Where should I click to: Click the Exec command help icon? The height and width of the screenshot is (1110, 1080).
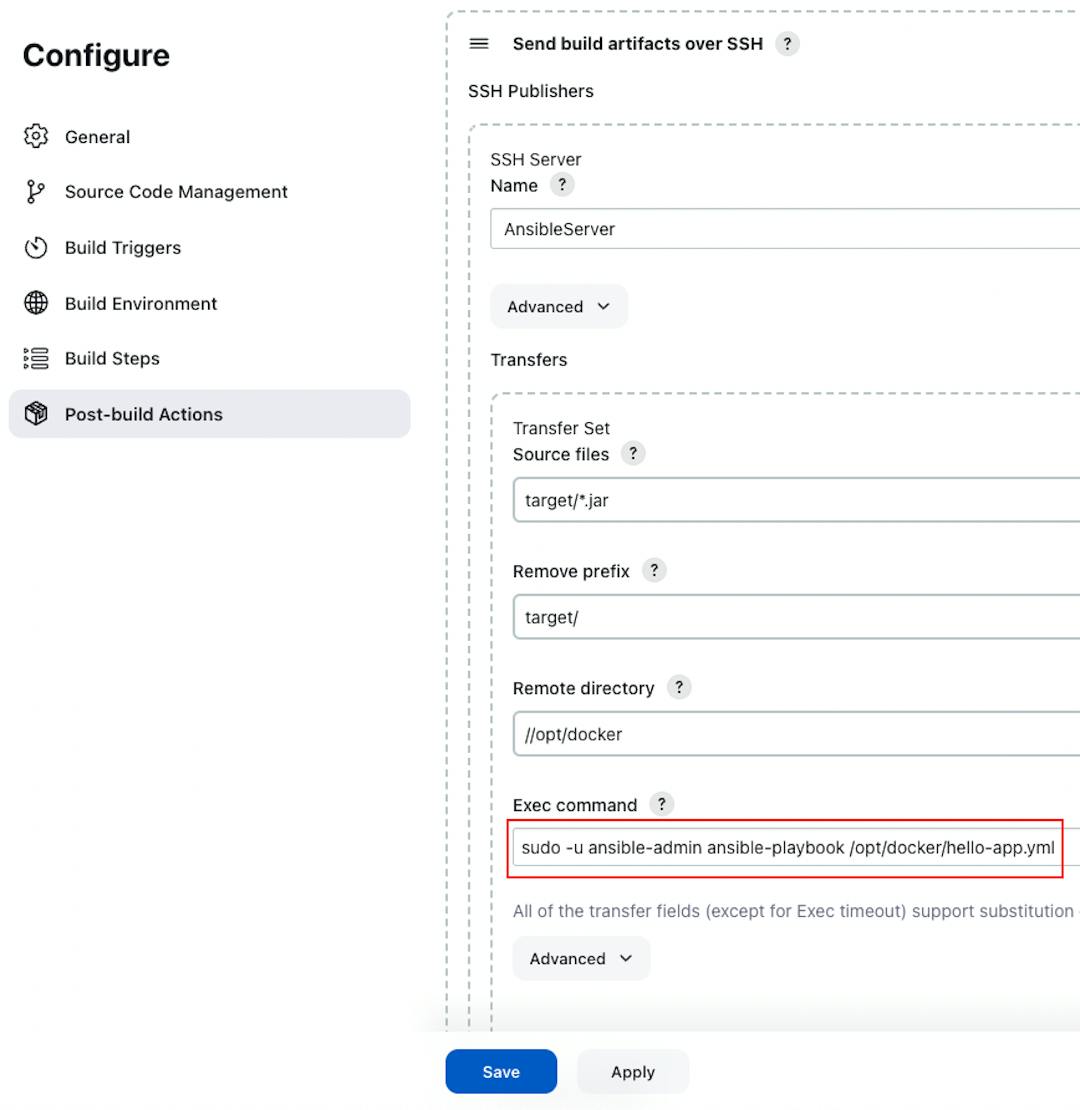(x=660, y=804)
